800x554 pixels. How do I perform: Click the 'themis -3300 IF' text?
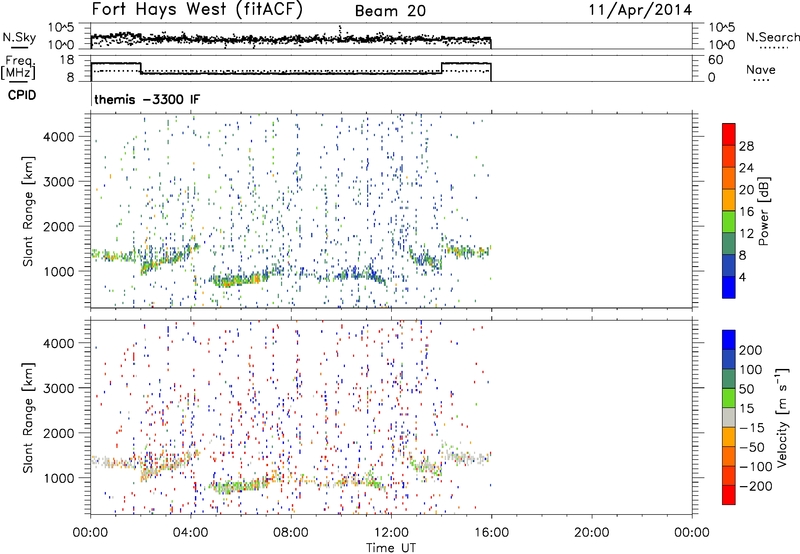[x=147, y=99]
